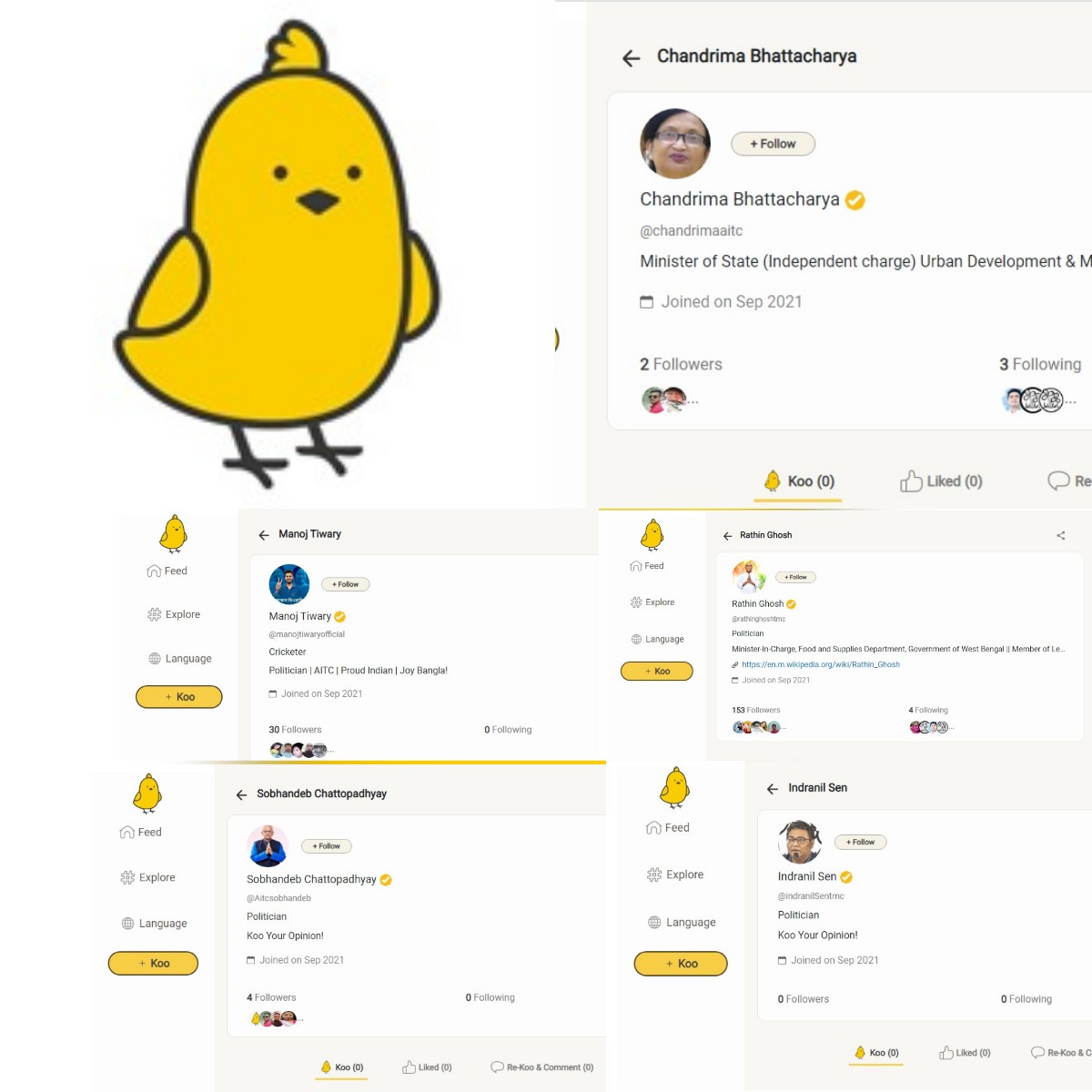Follow Manoj Tiwary
1092x1092 pixels.
(x=345, y=584)
